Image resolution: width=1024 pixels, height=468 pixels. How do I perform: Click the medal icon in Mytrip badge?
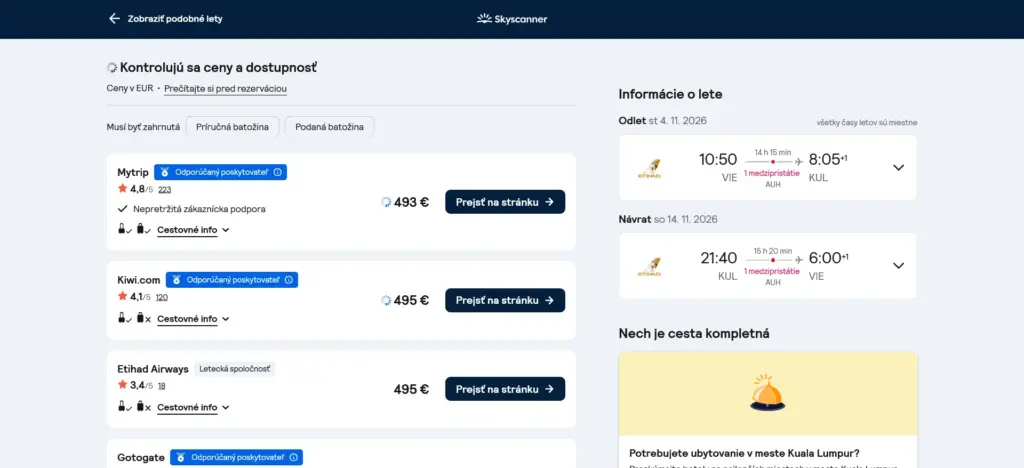165,172
